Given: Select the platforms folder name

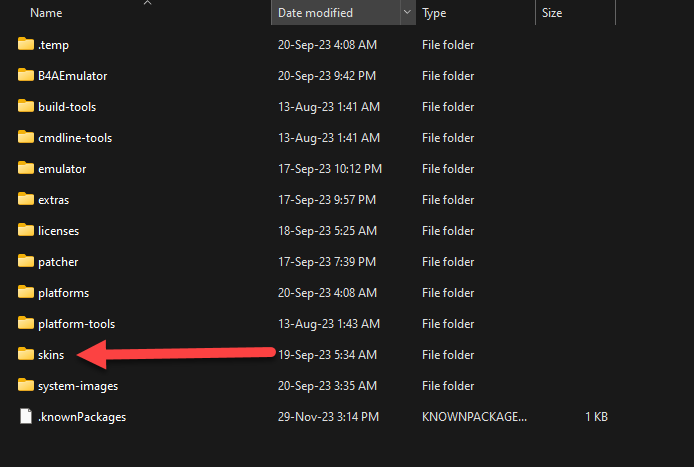Looking at the screenshot, I should [64, 293].
